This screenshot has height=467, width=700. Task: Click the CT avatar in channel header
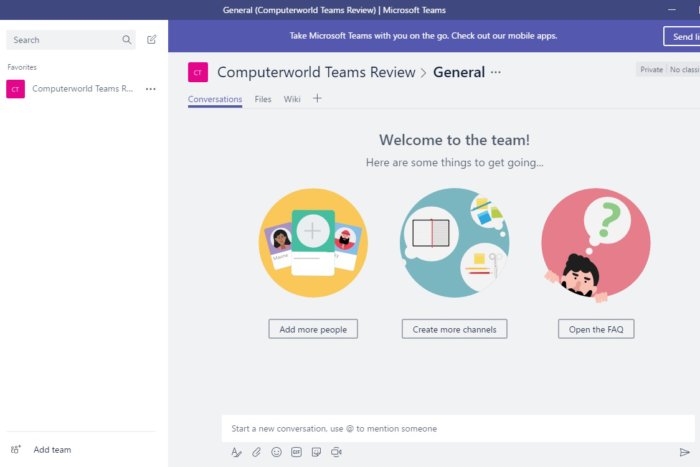198,72
